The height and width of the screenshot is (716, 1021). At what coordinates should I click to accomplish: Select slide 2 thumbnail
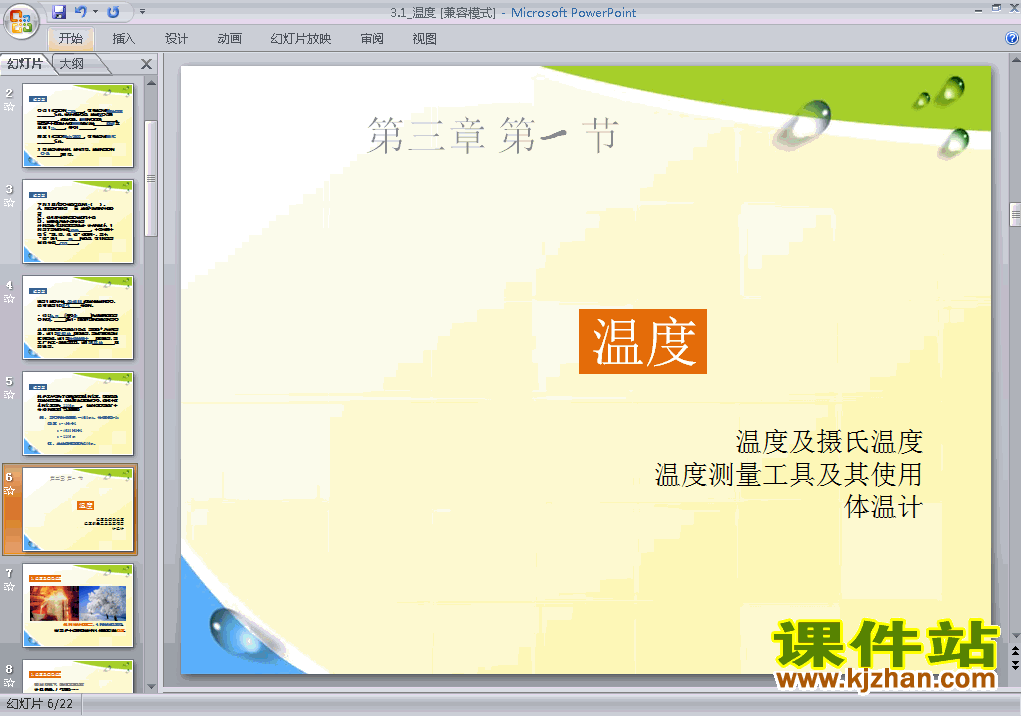(x=78, y=126)
